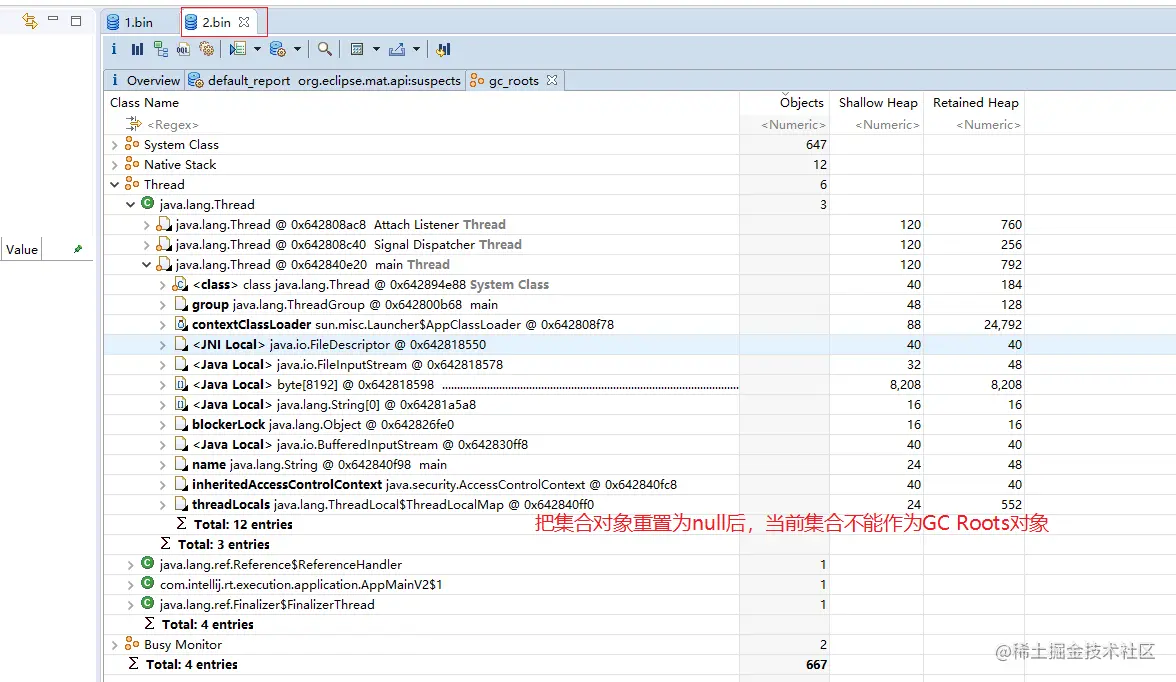Sort by the Objects column header
Viewport: 1176px width, 682px height.
(x=801, y=103)
